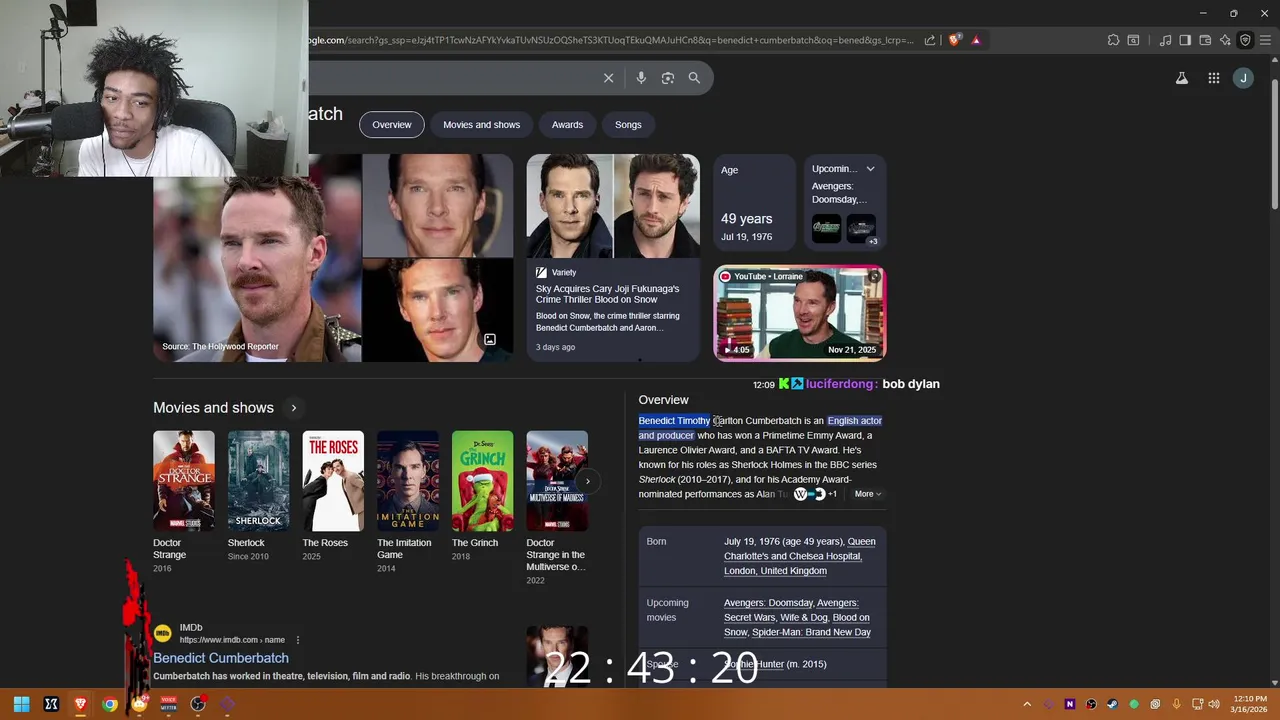Toggle the browser sidebar panel icon
1280x720 pixels.
click(x=1185, y=40)
